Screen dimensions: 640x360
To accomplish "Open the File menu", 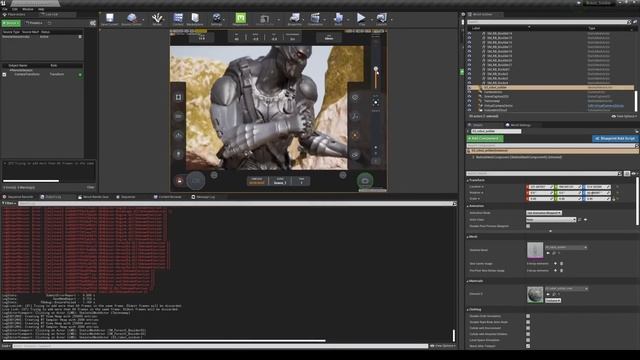I will pyautogui.click(x=4, y=9).
